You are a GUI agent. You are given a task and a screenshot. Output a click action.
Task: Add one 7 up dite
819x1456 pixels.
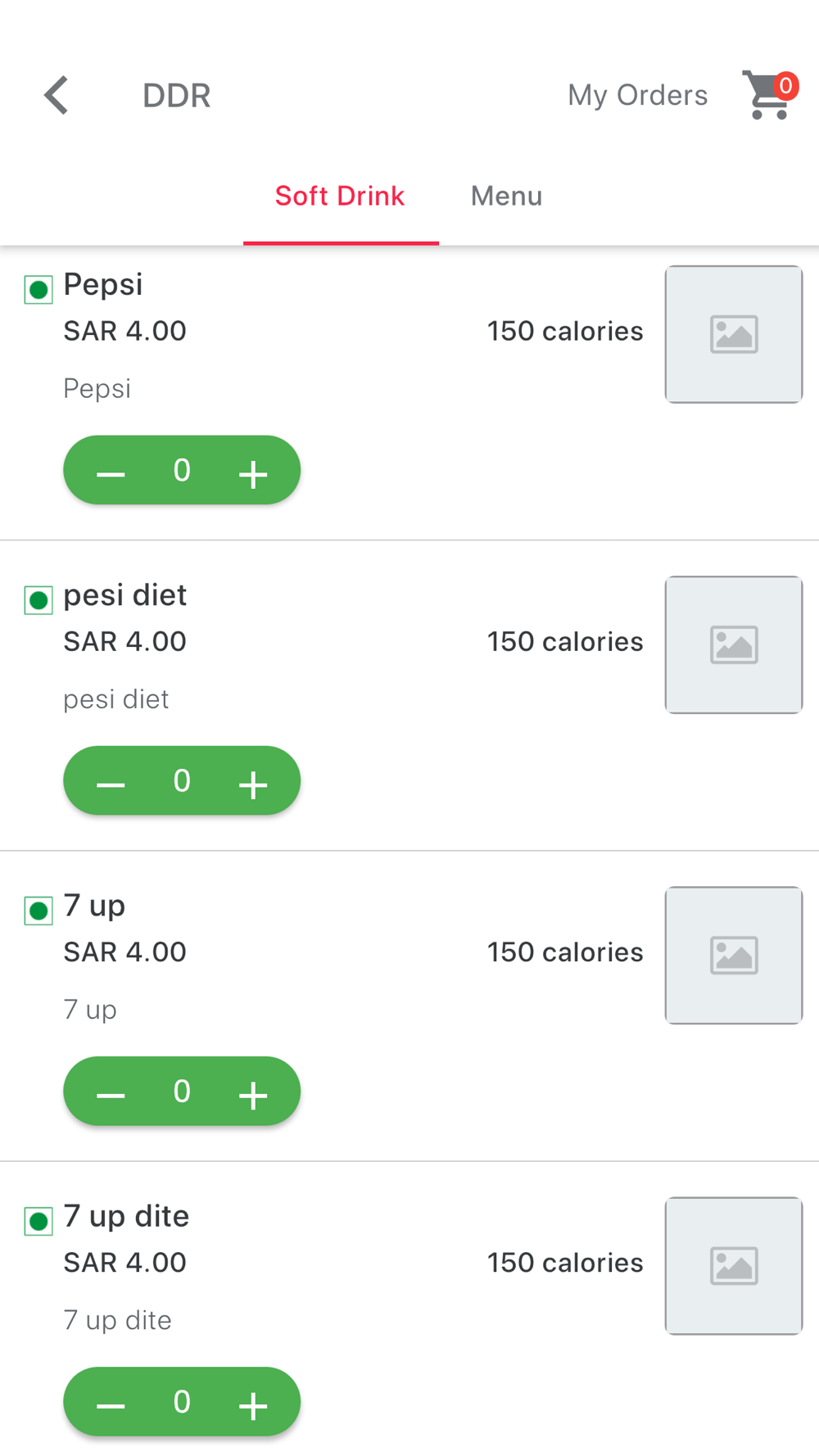253,1404
